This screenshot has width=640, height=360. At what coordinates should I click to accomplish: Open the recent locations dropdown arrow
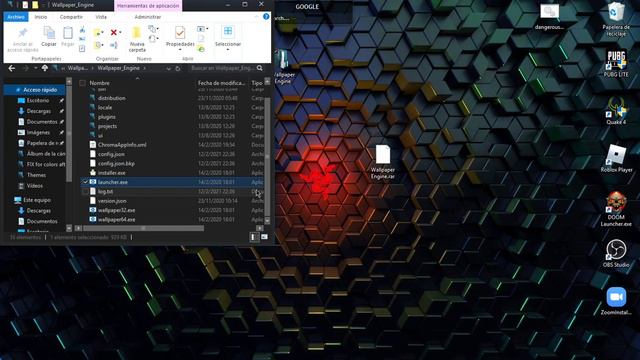[36, 68]
